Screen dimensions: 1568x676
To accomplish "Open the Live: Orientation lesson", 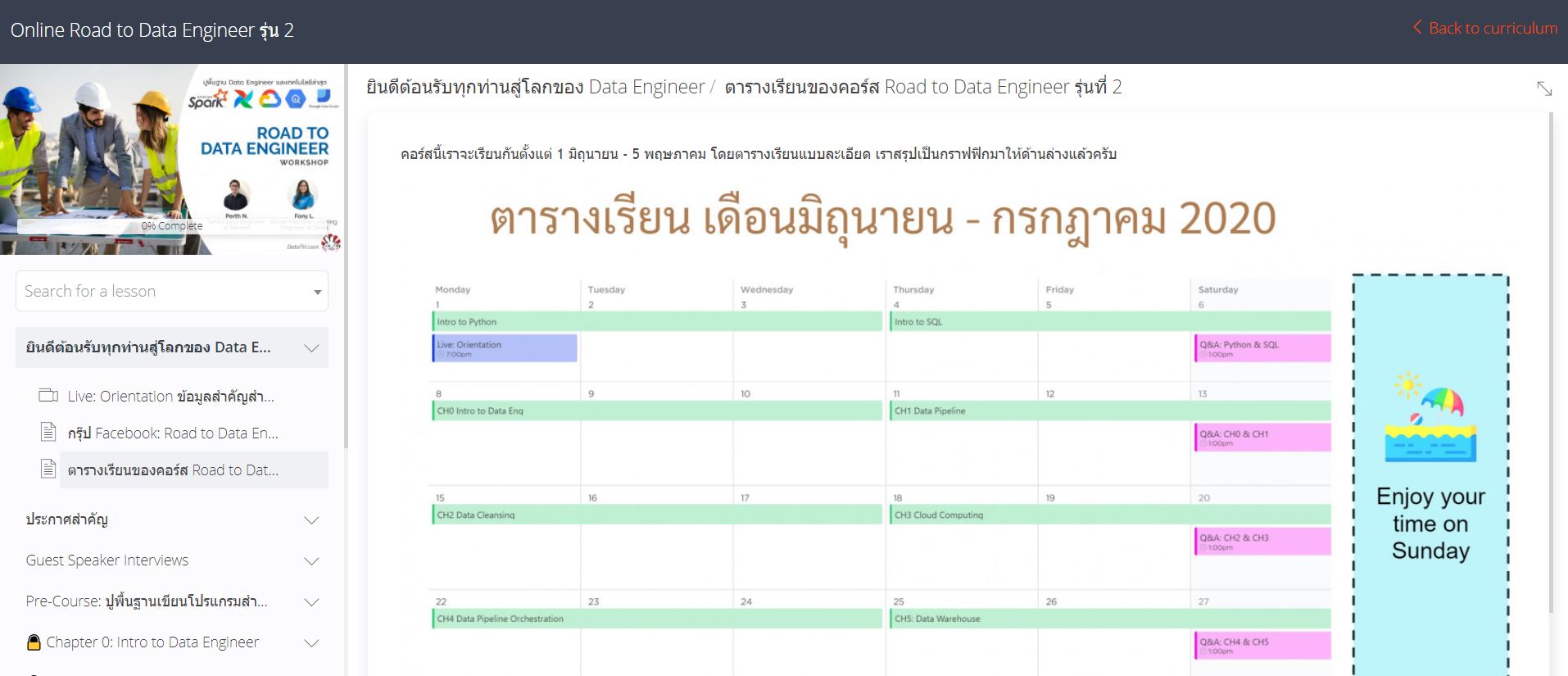I will [171, 397].
